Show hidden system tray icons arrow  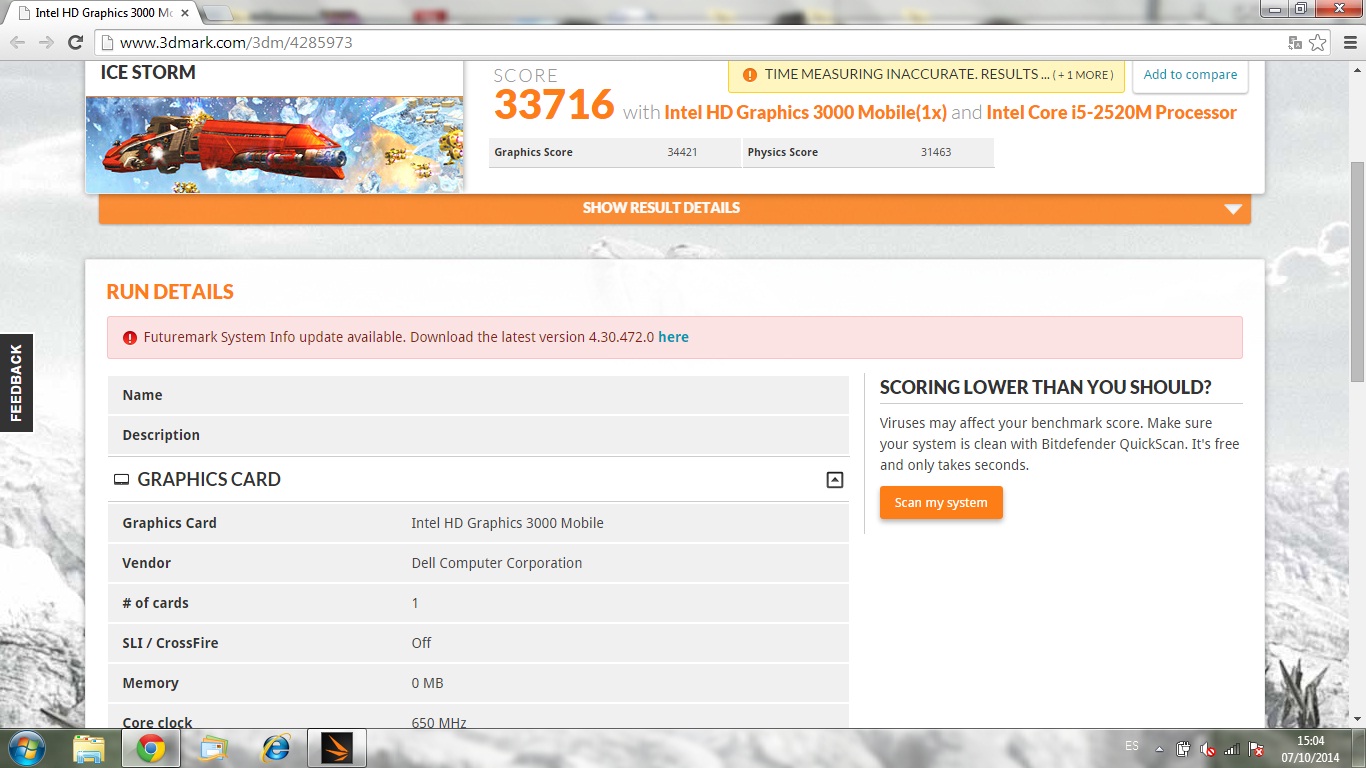click(x=1159, y=748)
